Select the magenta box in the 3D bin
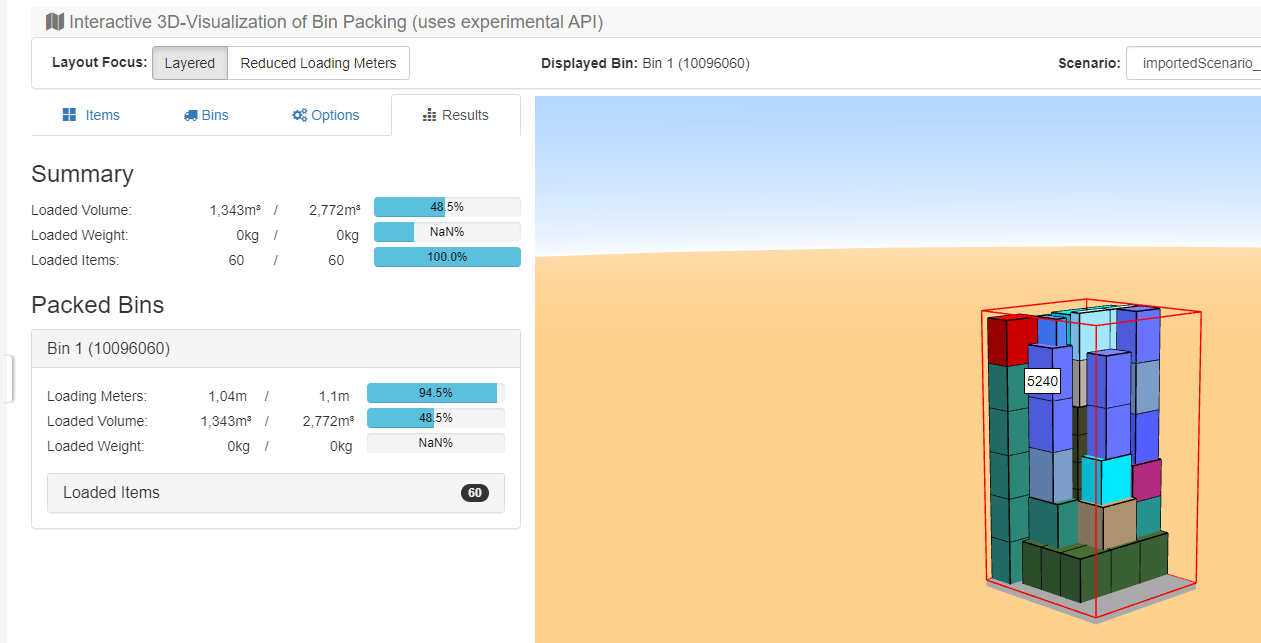The height and width of the screenshot is (643, 1261). coord(1147,479)
